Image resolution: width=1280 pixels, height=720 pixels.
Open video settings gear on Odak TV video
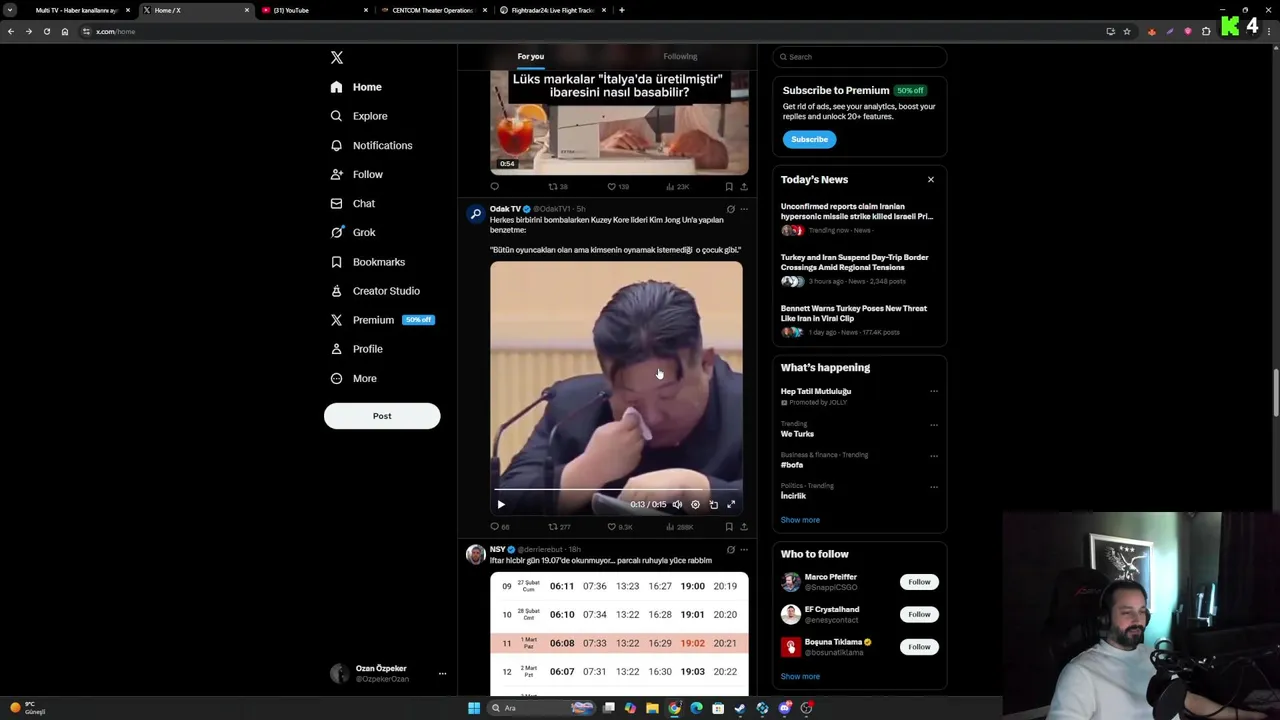695,504
